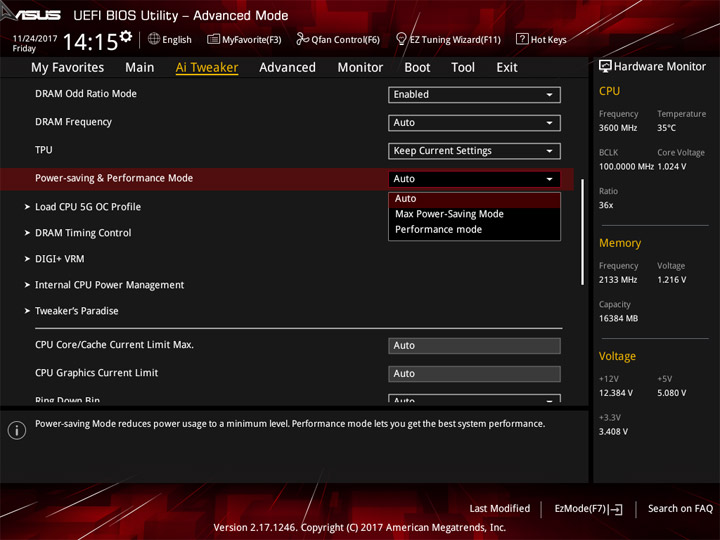The image size is (720, 540).
Task: Click CPU frequency value 3600 MHz
Action: tap(618, 128)
